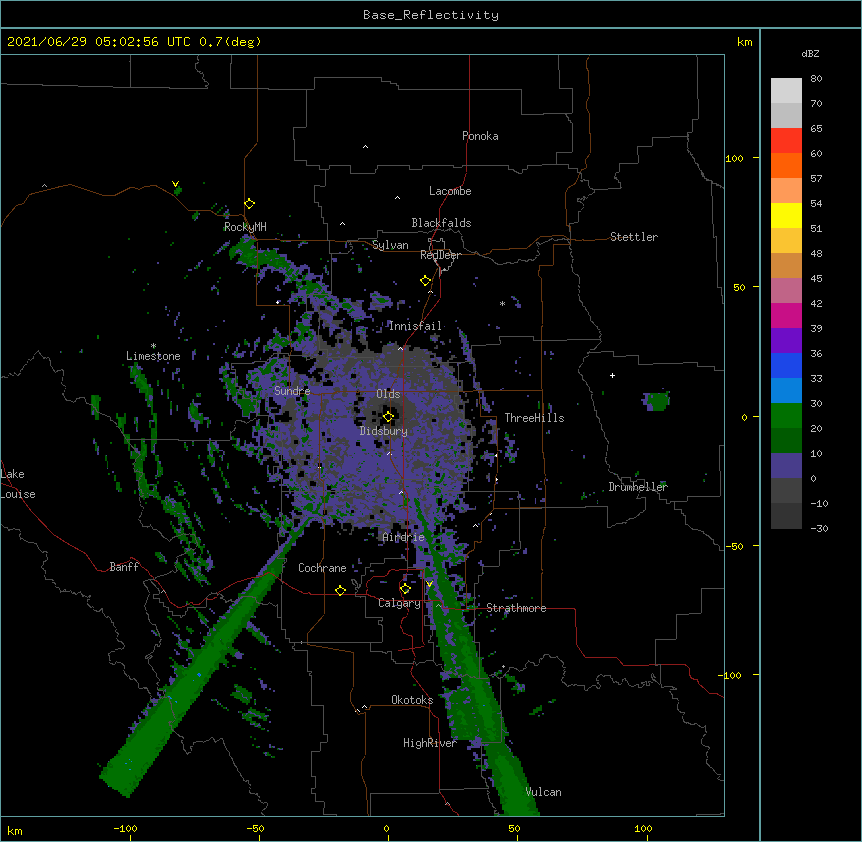862x842 pixels.
Task: Click the Blackfalds label
Action: pyautogui.click(x=441, y=223)
